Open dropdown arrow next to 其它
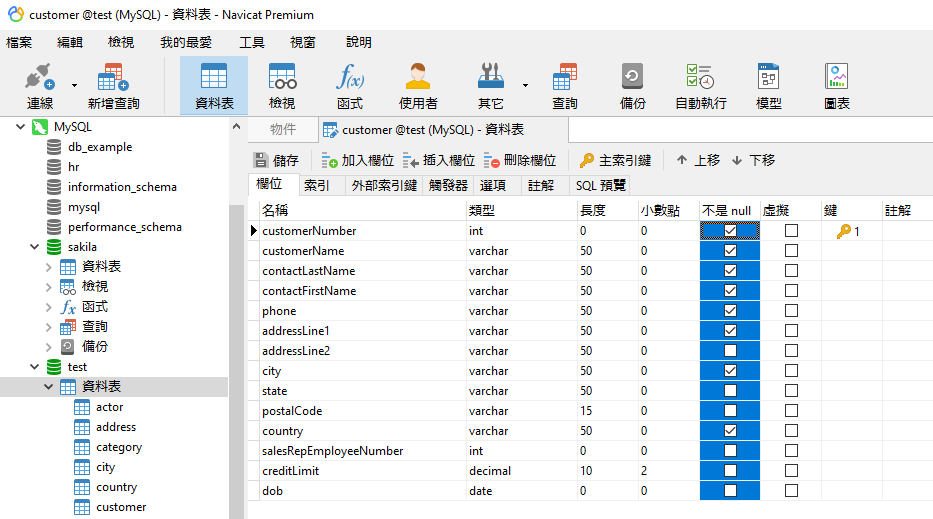The width and height of the screenshot is (933, 519). tap(525, 85)
